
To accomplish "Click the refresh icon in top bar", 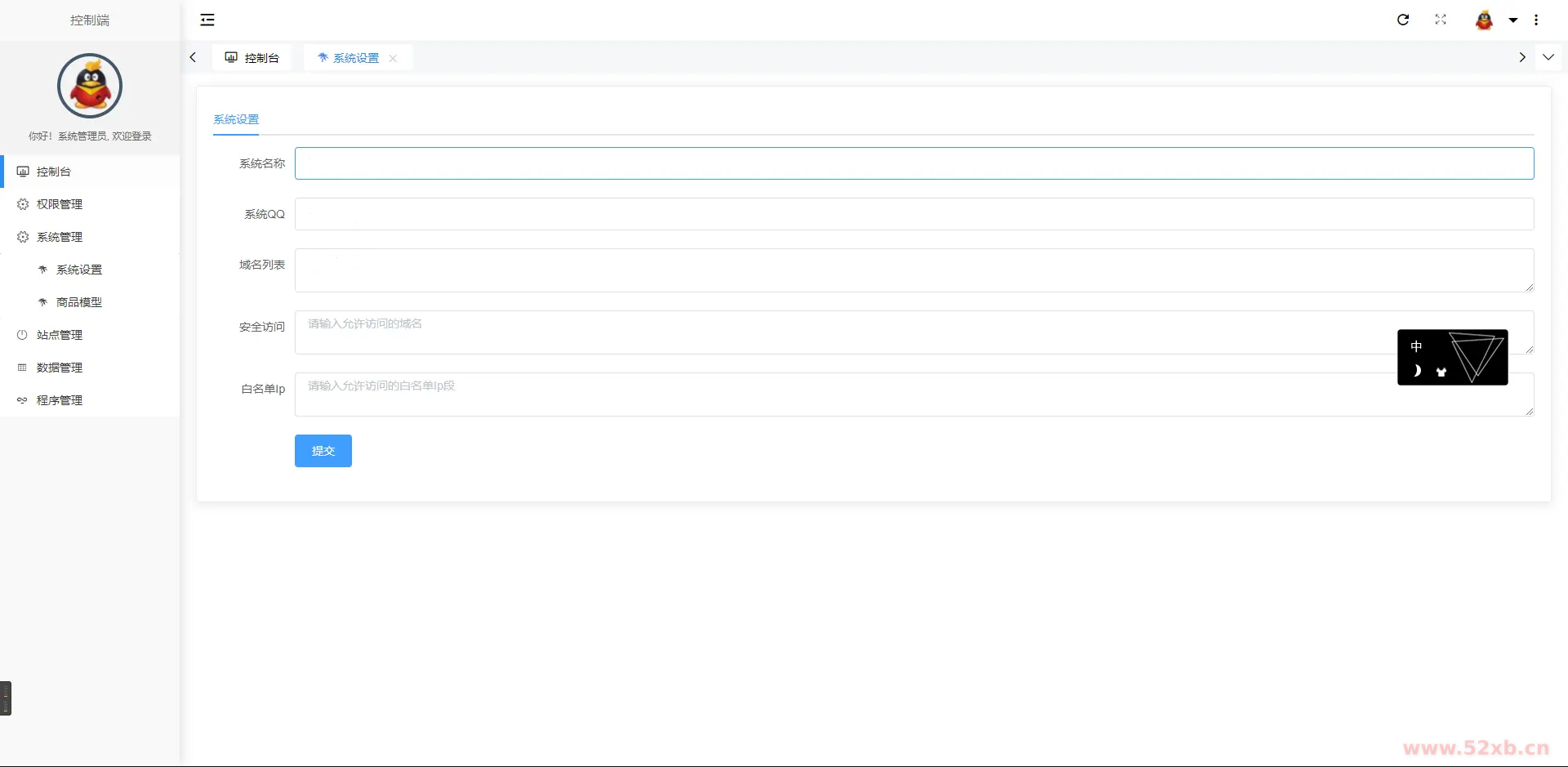I will click(x=1403, y=20).
